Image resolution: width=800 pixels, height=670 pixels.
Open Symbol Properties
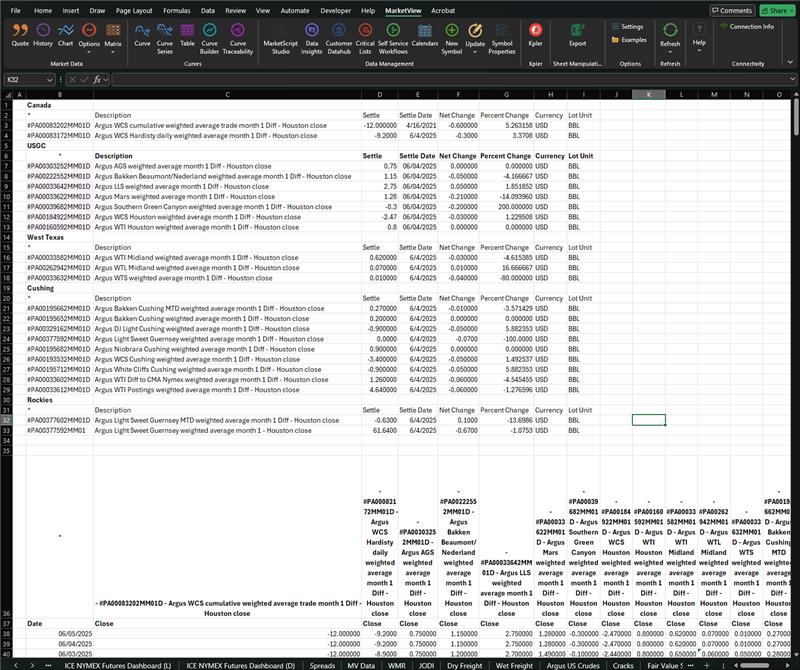pos(502,39)
